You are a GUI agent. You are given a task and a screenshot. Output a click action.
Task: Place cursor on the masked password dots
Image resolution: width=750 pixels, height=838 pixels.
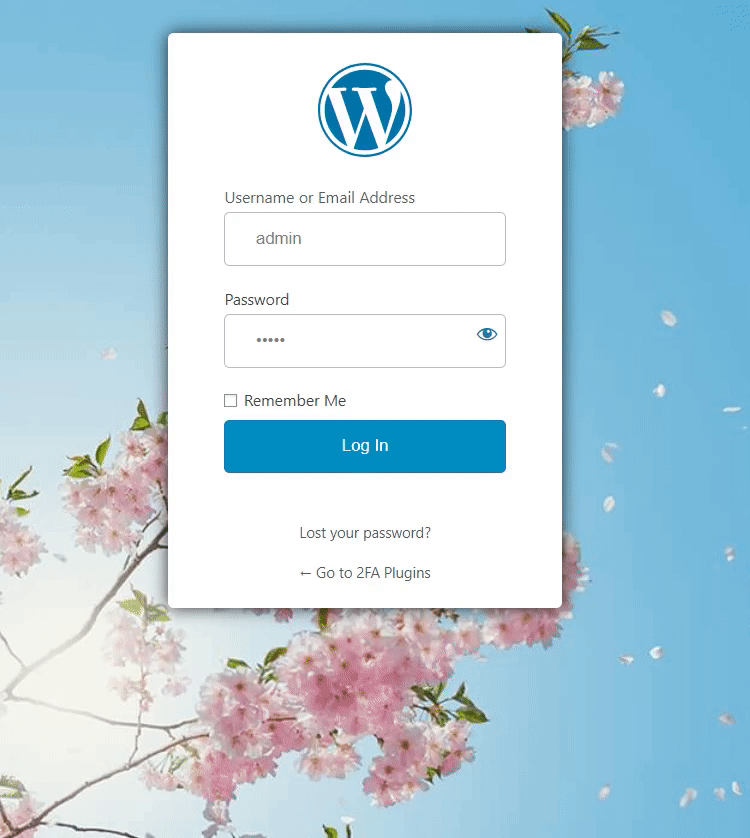click(x=270, y=340)
